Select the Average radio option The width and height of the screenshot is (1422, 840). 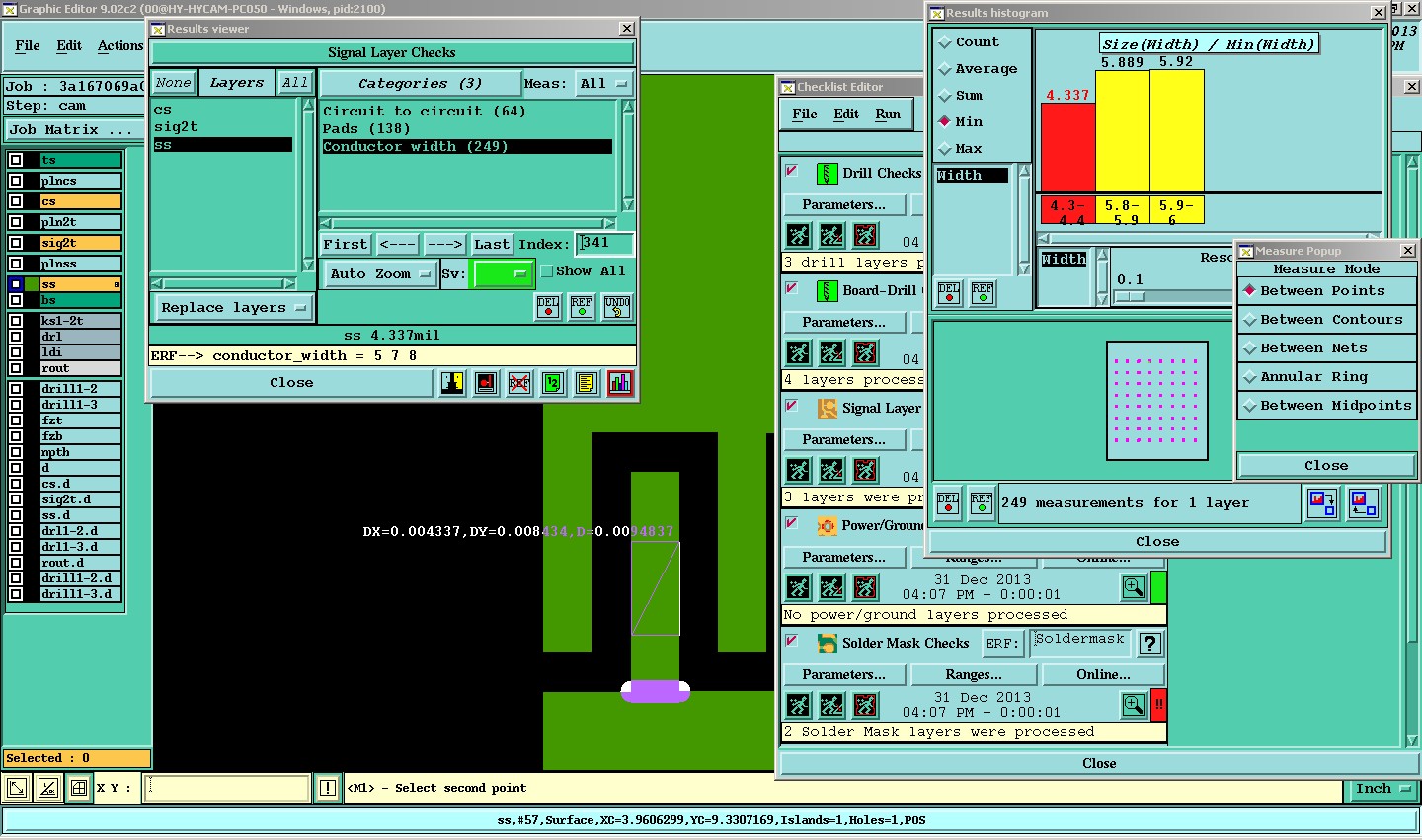click(945, 69)
